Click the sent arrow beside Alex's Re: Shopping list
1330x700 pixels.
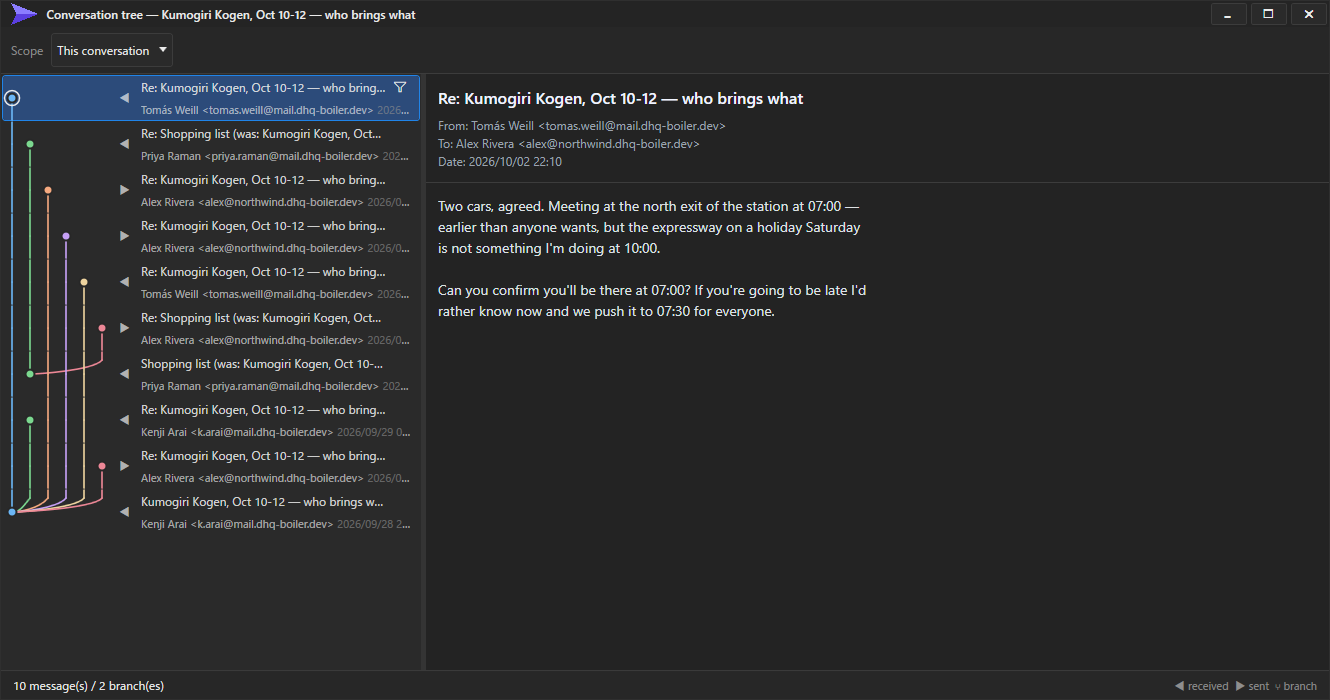(x=124, y=328)
